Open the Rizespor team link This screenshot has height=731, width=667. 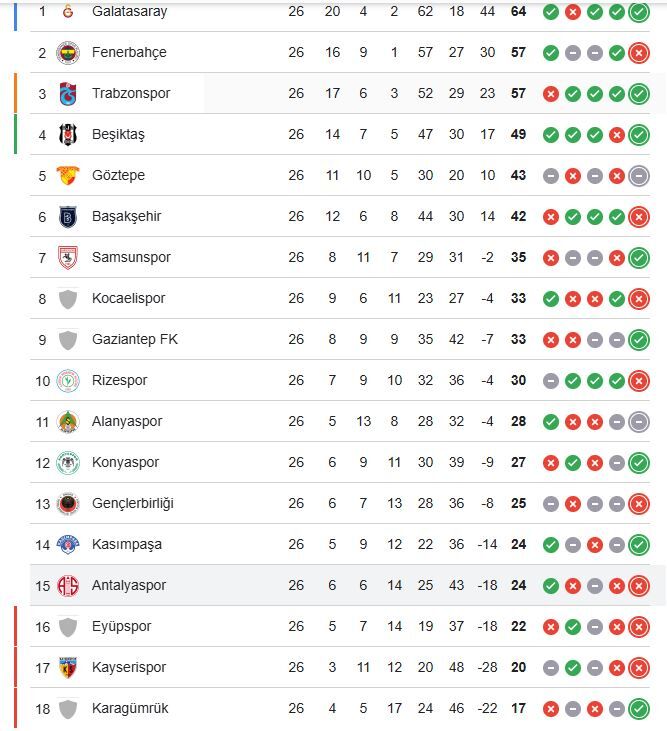119,380
